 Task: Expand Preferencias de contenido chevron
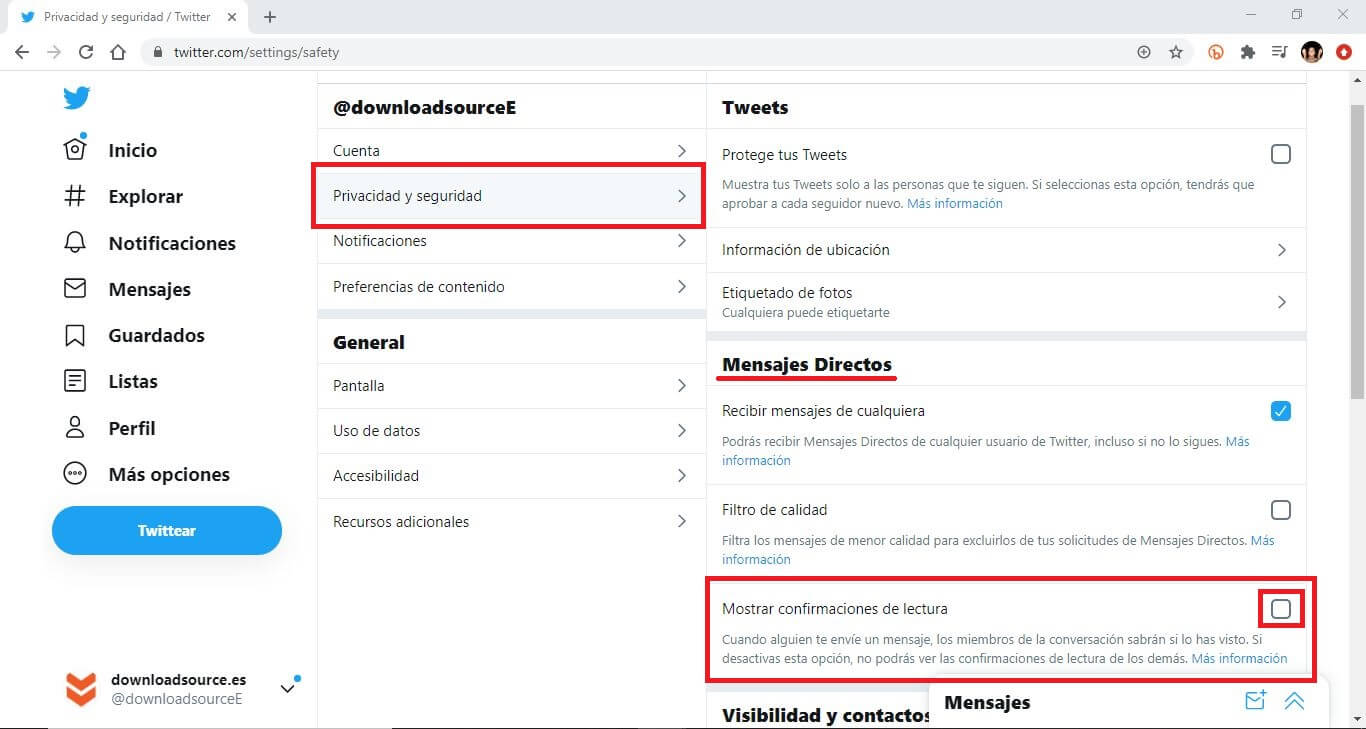point(681,286)
